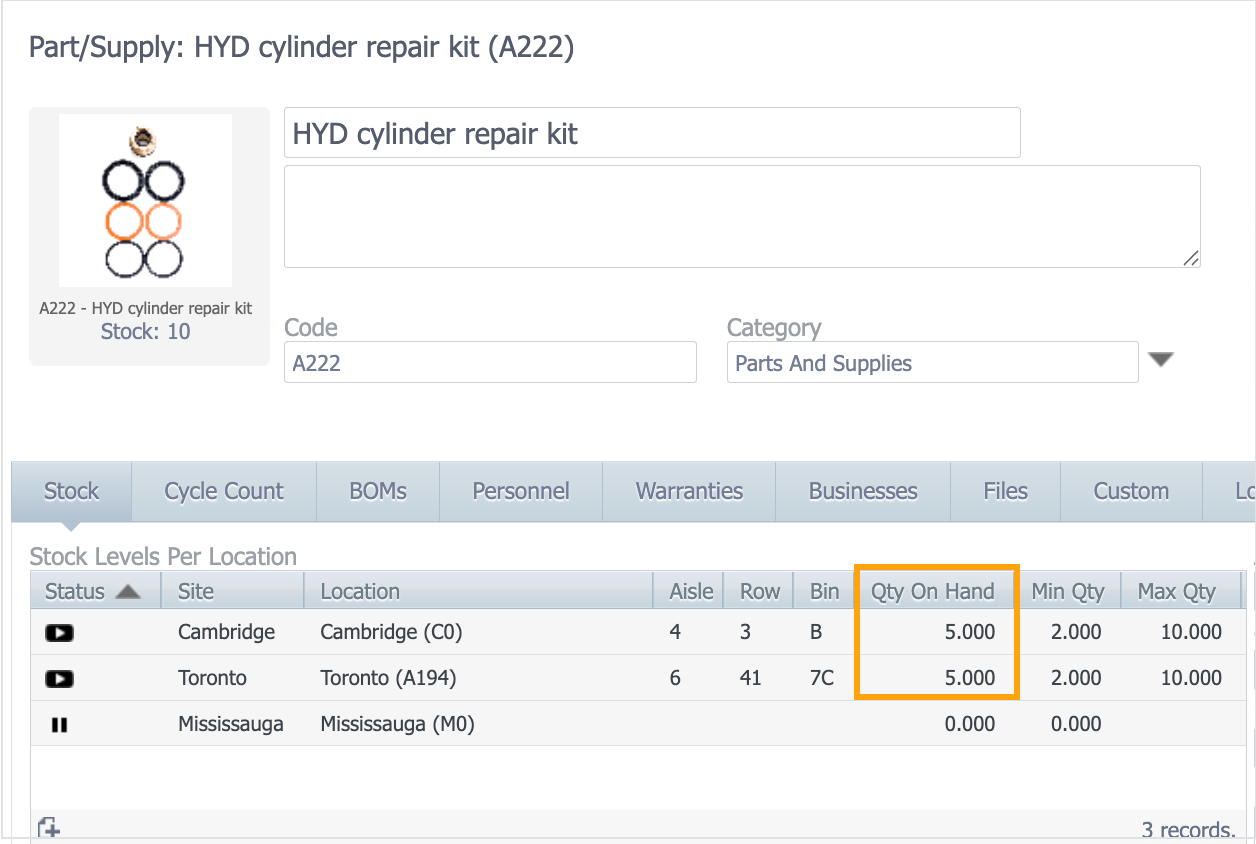
Task: Click the add new stock record icon
Action: [x=48, y=828]
